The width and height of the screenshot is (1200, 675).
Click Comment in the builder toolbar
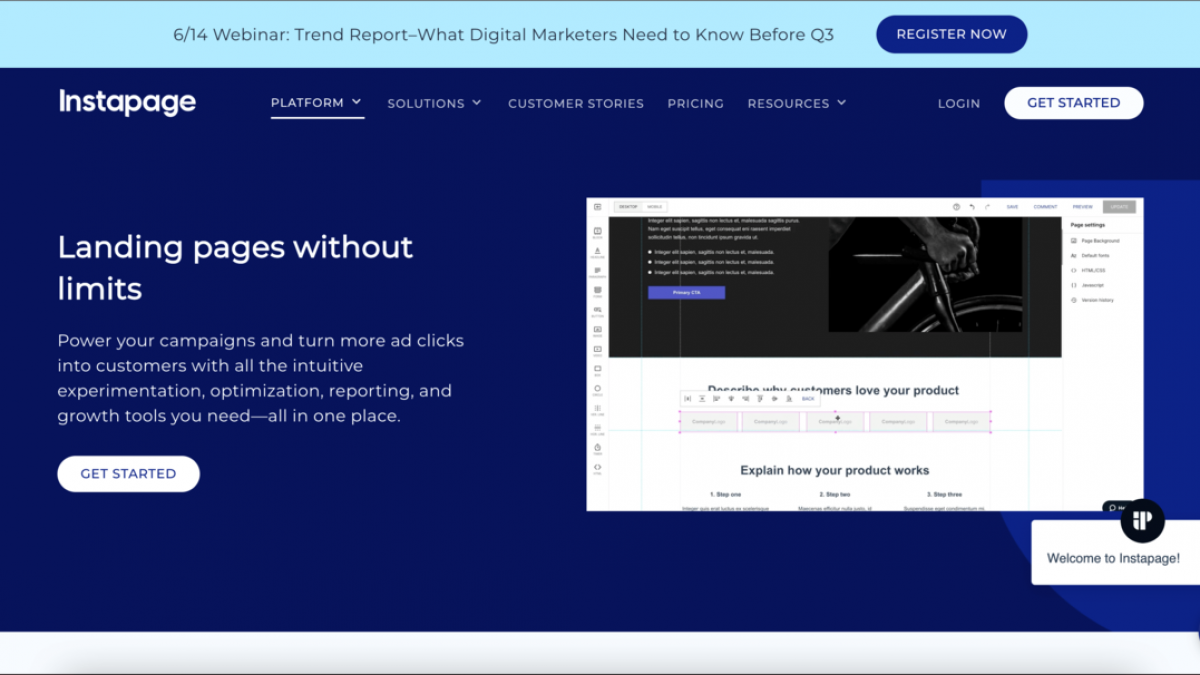(x=1045, y=207)
